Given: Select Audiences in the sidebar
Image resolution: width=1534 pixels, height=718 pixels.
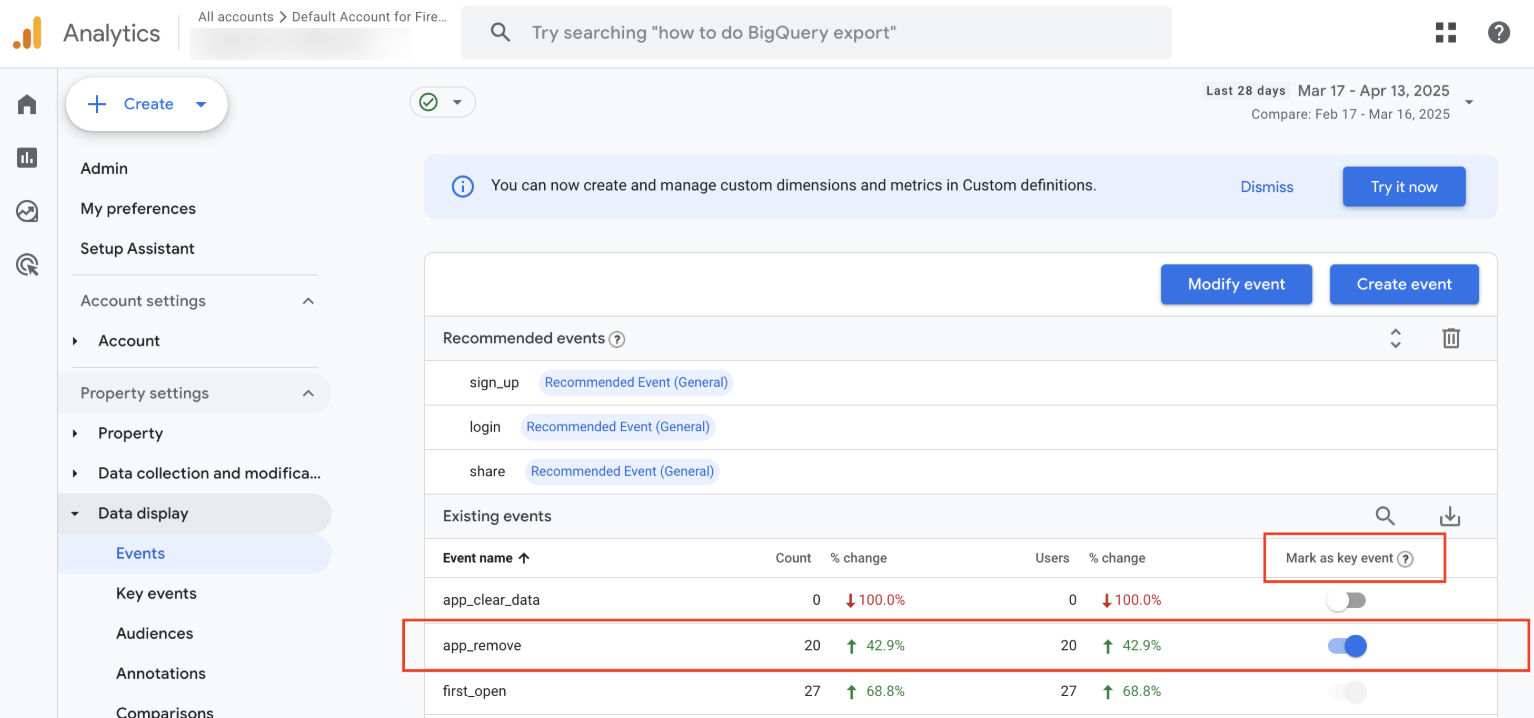Looking at the screenshot, I should tap(154, 633).
